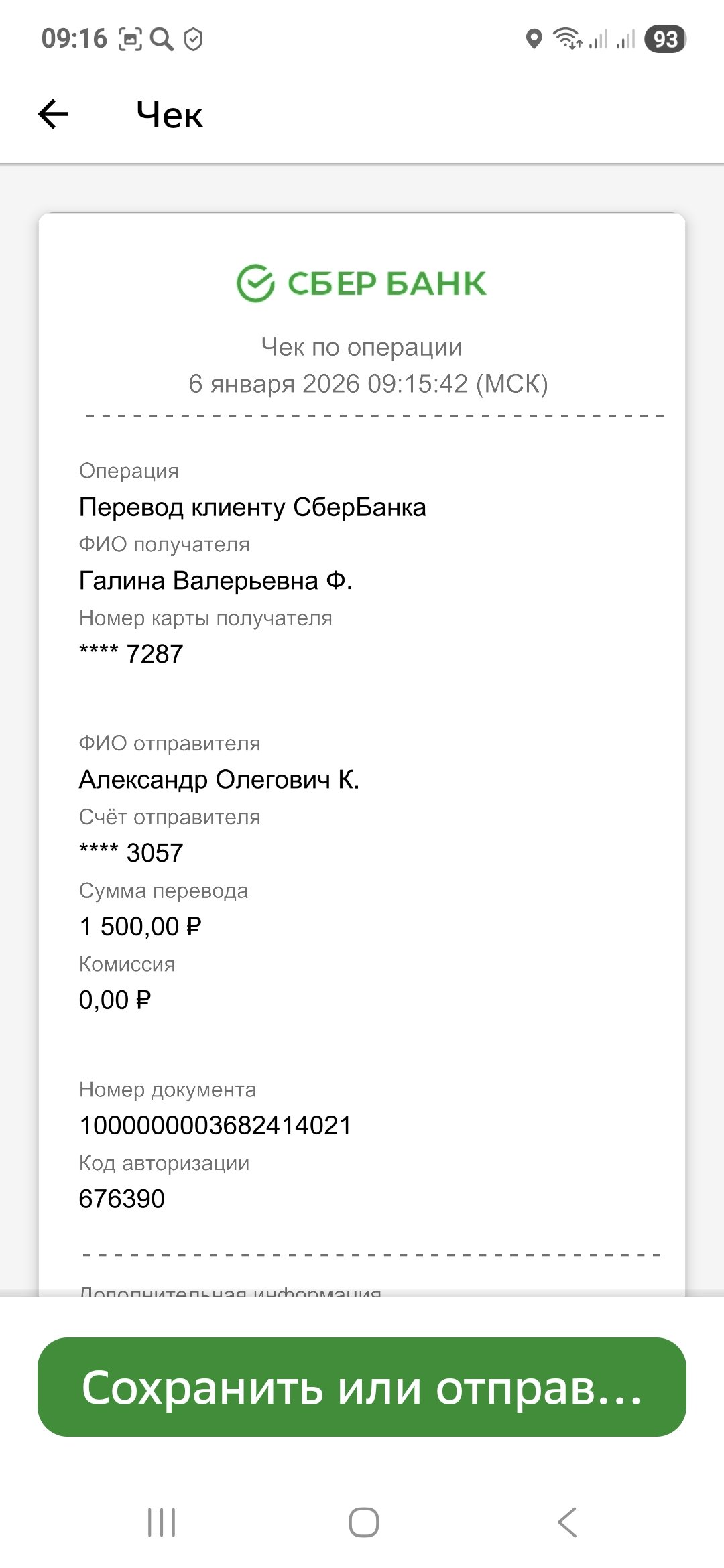Image resolution: width=724 pixels, height=1568 pixels.
Task: Tap transfer amount 1 500,00 ₽
Action: tap(140, 927)
